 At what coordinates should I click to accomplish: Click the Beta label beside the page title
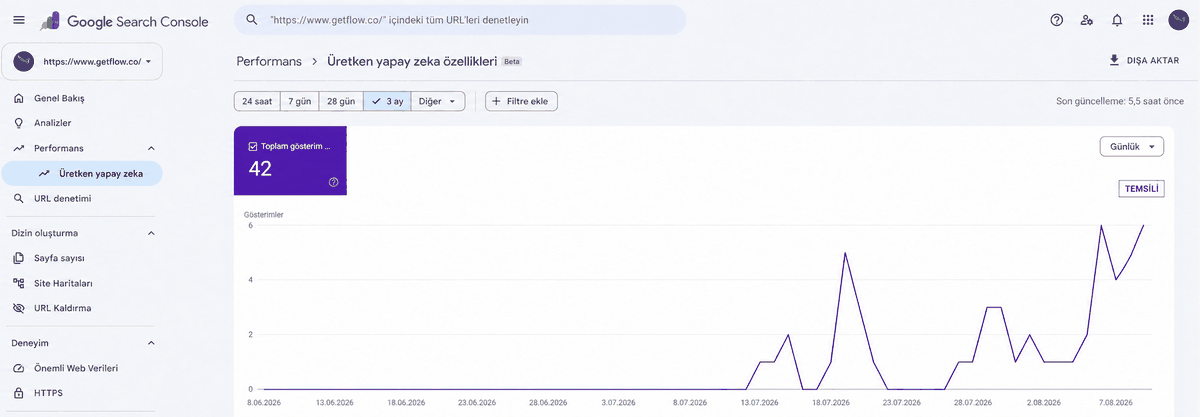[511, 62]
